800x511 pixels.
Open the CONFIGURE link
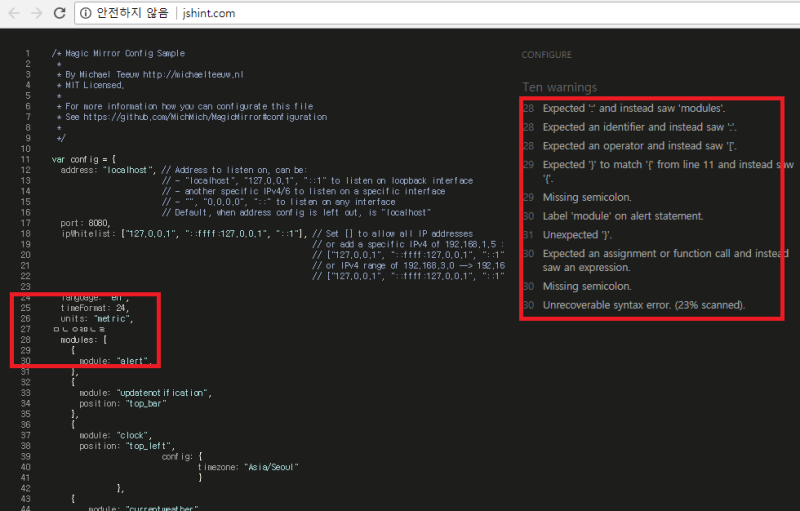click(x=546, y=55)
